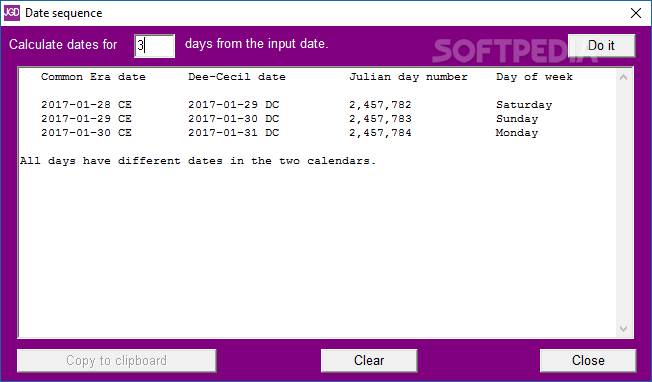The height and width of the screenshot is (382, 652).
Task: Select the Day of week header
Action: [x=534, y=77]
